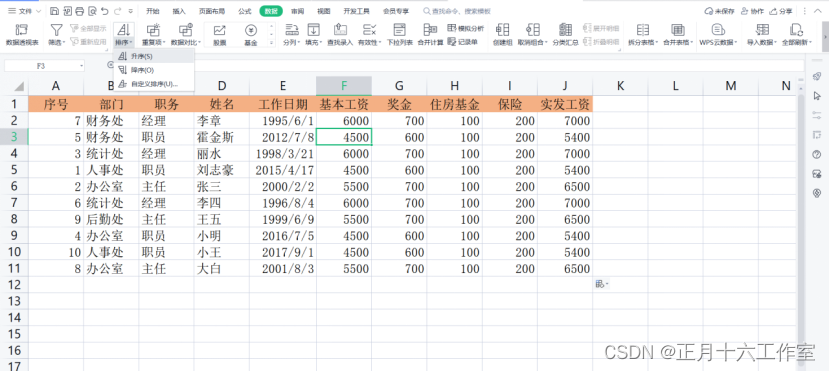
Task: Open the outline group dialog launcher
Action: (x=620, y=49)
